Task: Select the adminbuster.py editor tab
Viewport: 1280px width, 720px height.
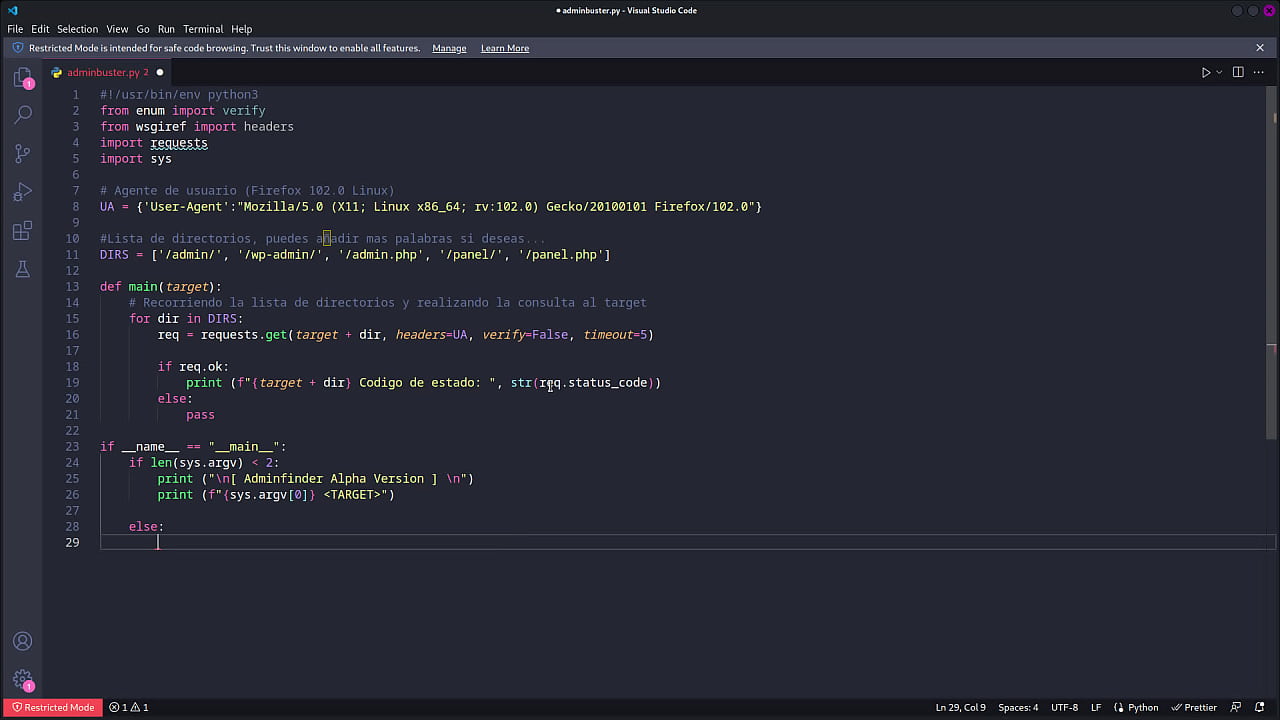Action: pos(102,72)
